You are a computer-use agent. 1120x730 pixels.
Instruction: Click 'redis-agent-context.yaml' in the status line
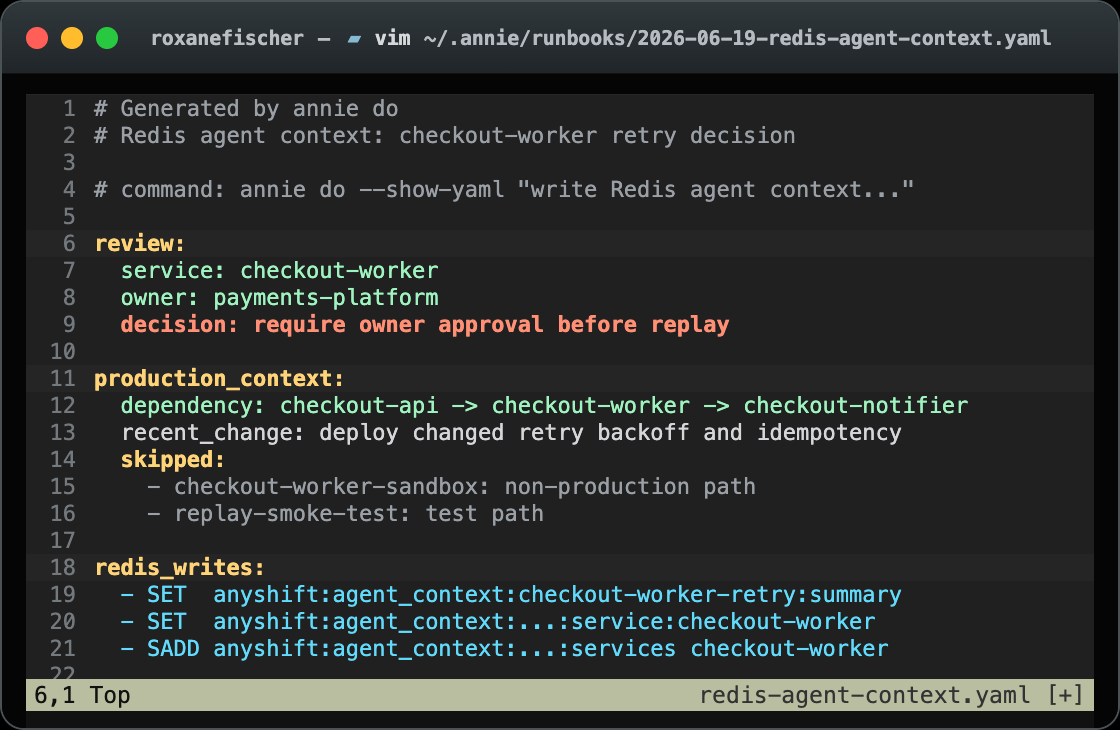(864, 695)
